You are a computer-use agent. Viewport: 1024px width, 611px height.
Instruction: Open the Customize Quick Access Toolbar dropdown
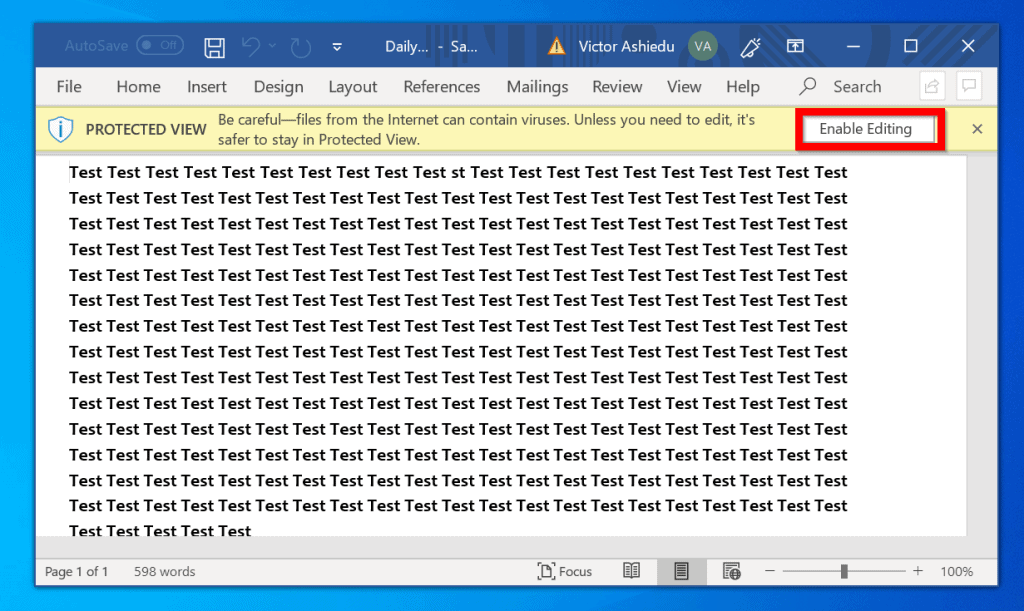pyautogui.click(x=337, y=47)
